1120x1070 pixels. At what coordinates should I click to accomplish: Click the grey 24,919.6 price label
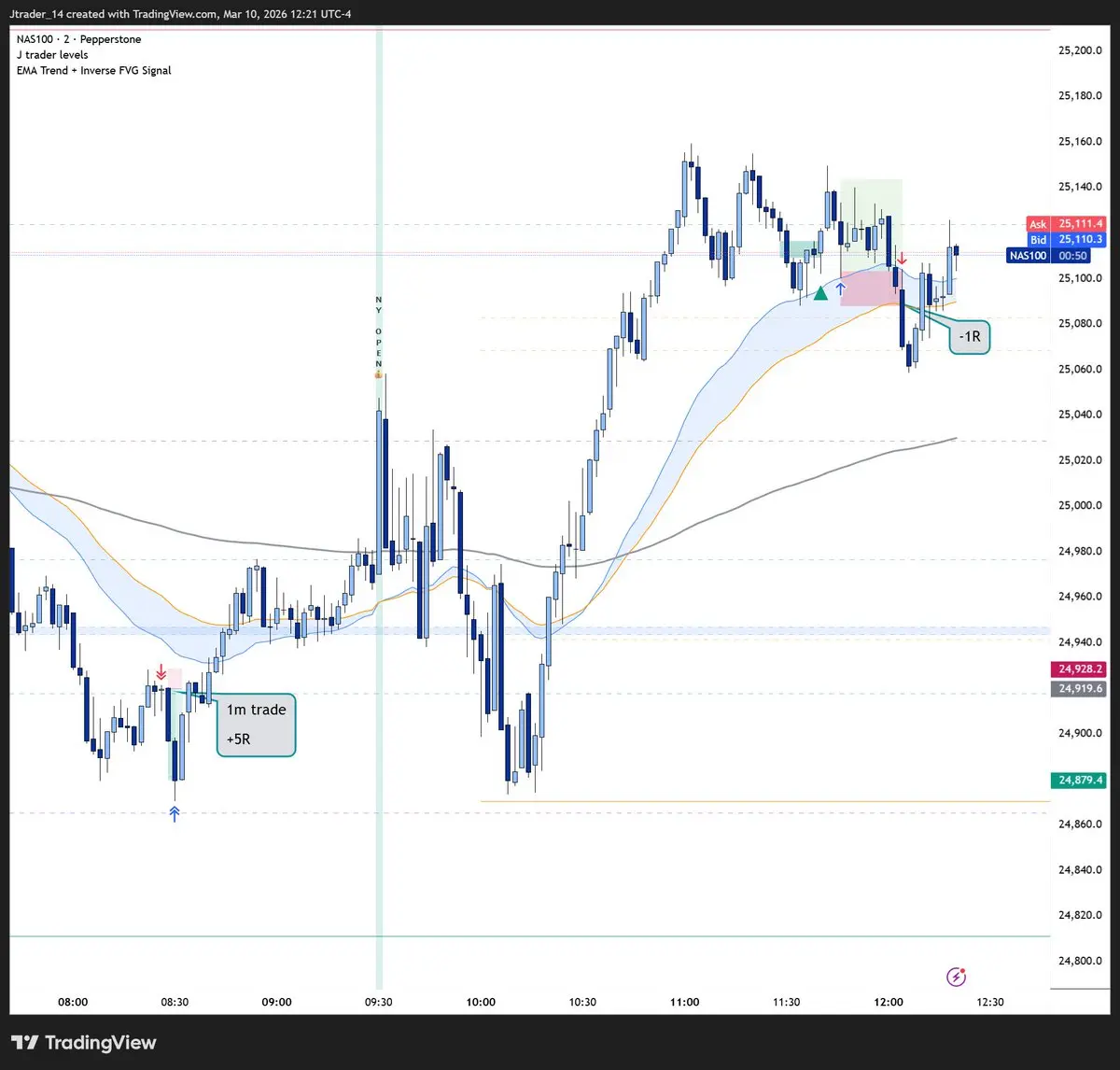[x=1080, y=688]
